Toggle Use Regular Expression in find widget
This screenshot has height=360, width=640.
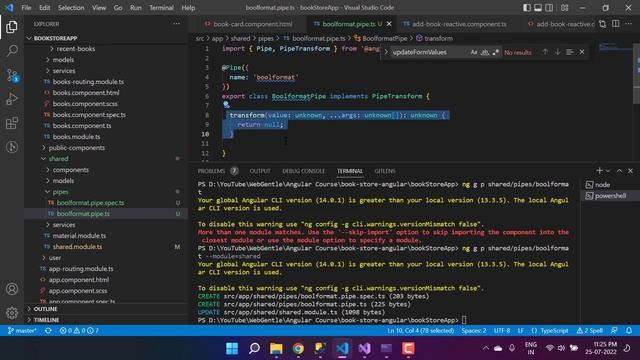[496, 52]
